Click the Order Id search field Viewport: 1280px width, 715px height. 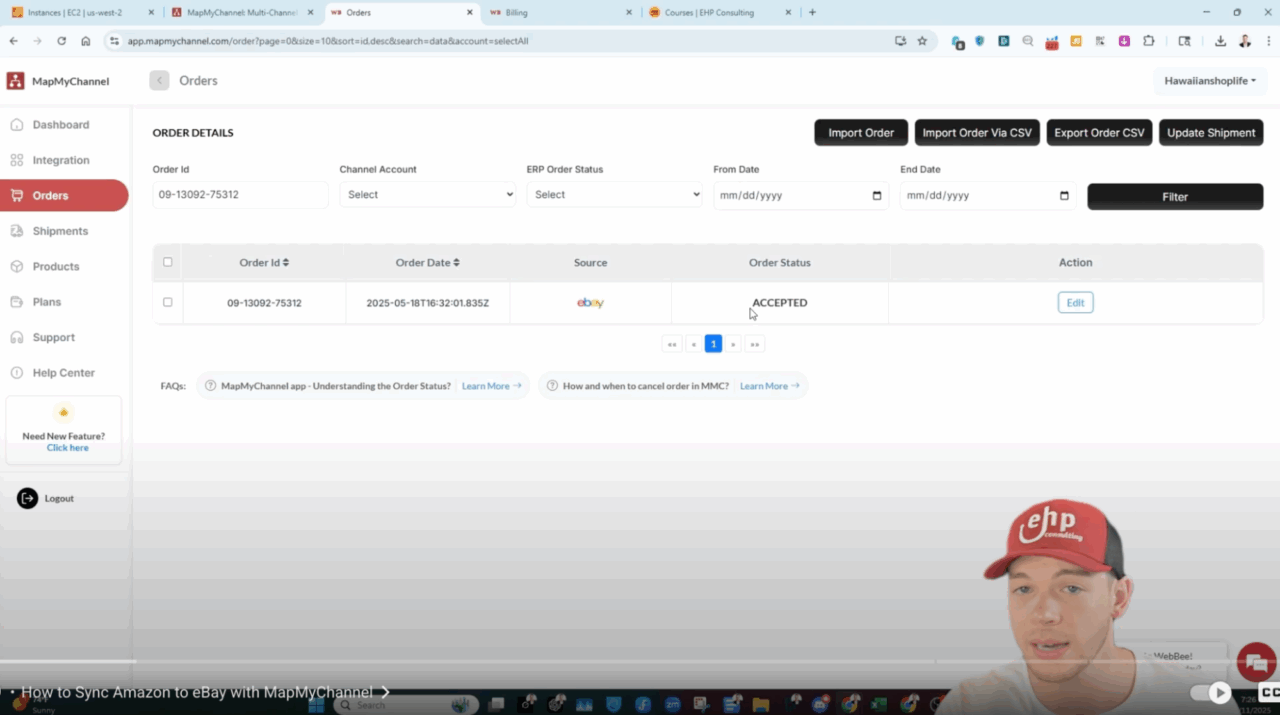coord(240,195)
